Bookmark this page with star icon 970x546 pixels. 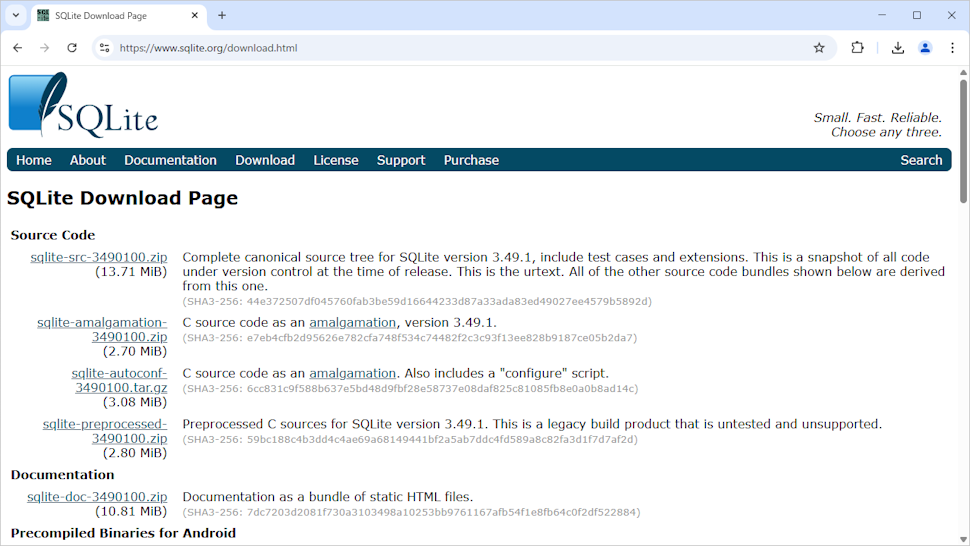point(819,48)
